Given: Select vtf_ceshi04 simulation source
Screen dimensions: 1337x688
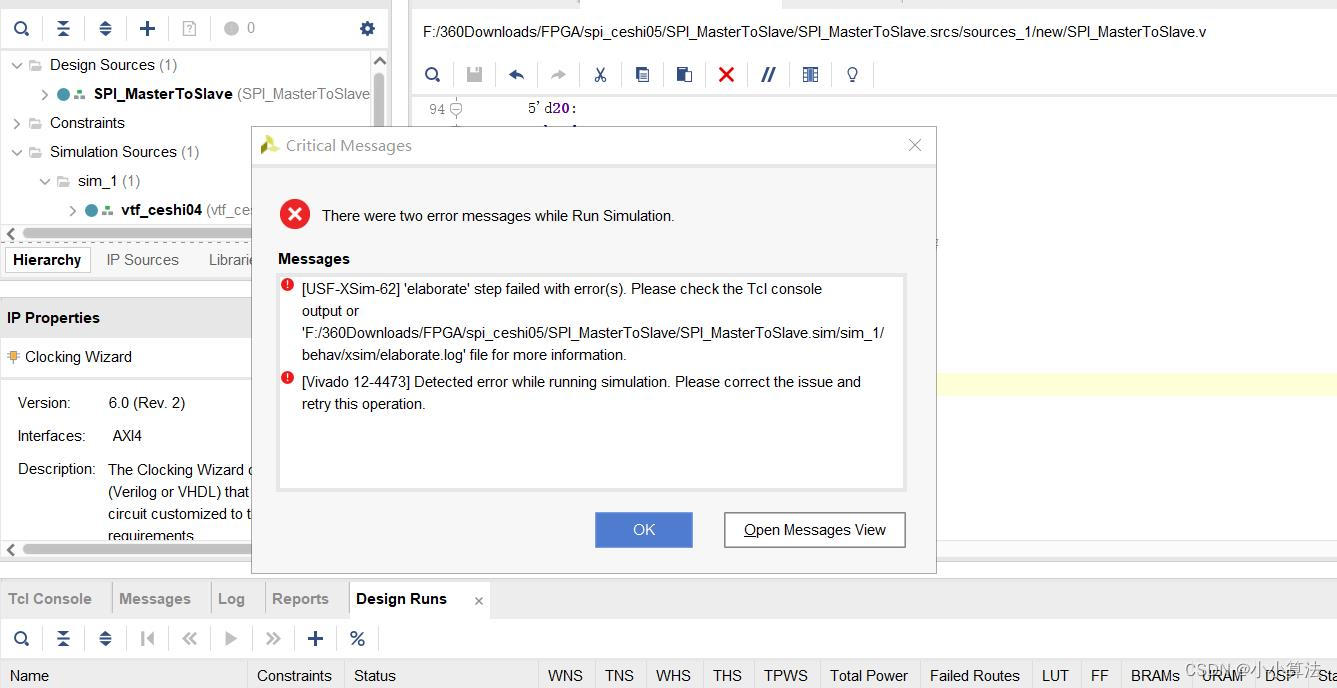Looking at the screenshot, I should coord(161,210).
